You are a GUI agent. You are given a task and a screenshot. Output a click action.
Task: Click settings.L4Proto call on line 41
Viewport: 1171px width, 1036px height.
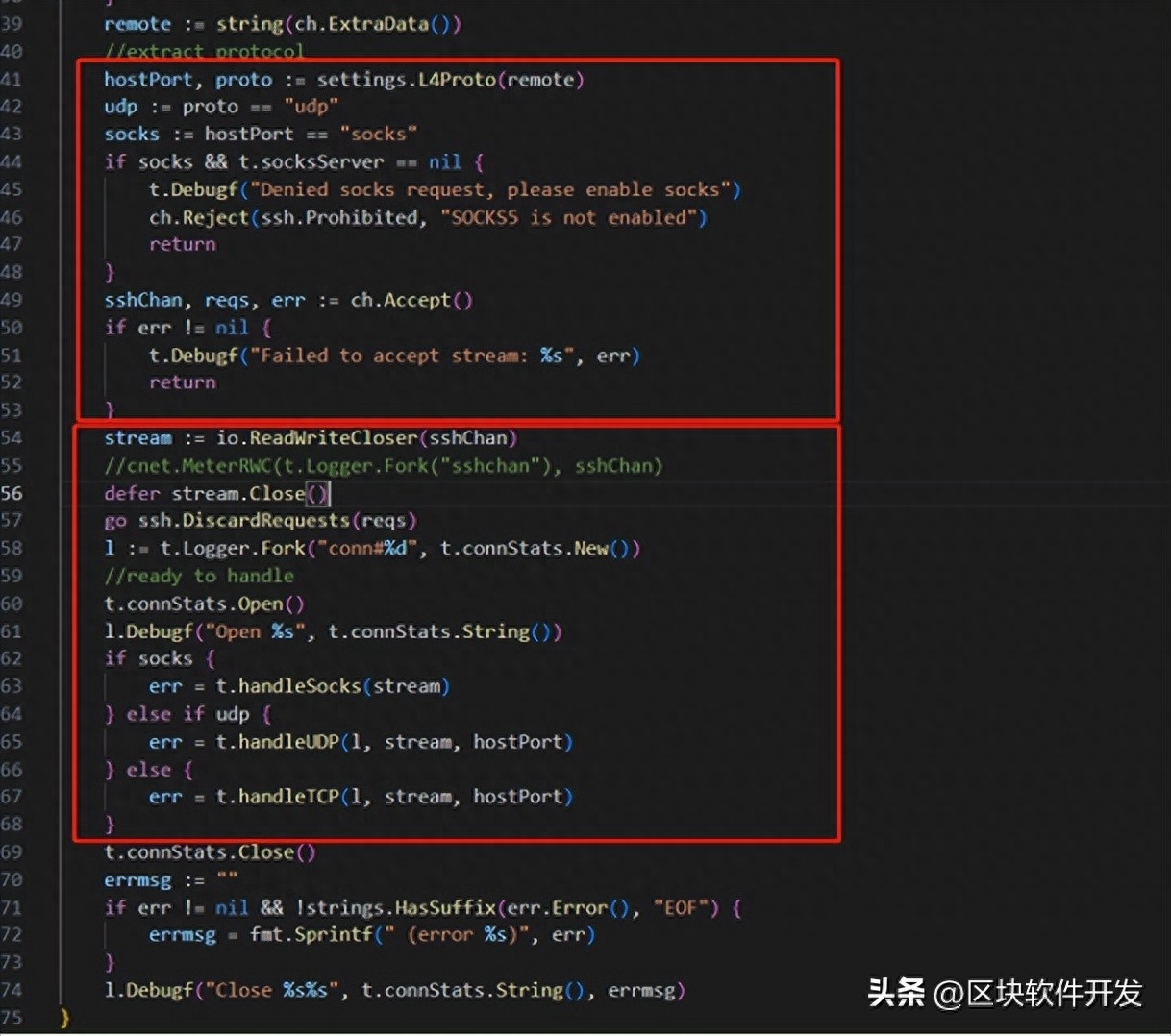[406, 80]
